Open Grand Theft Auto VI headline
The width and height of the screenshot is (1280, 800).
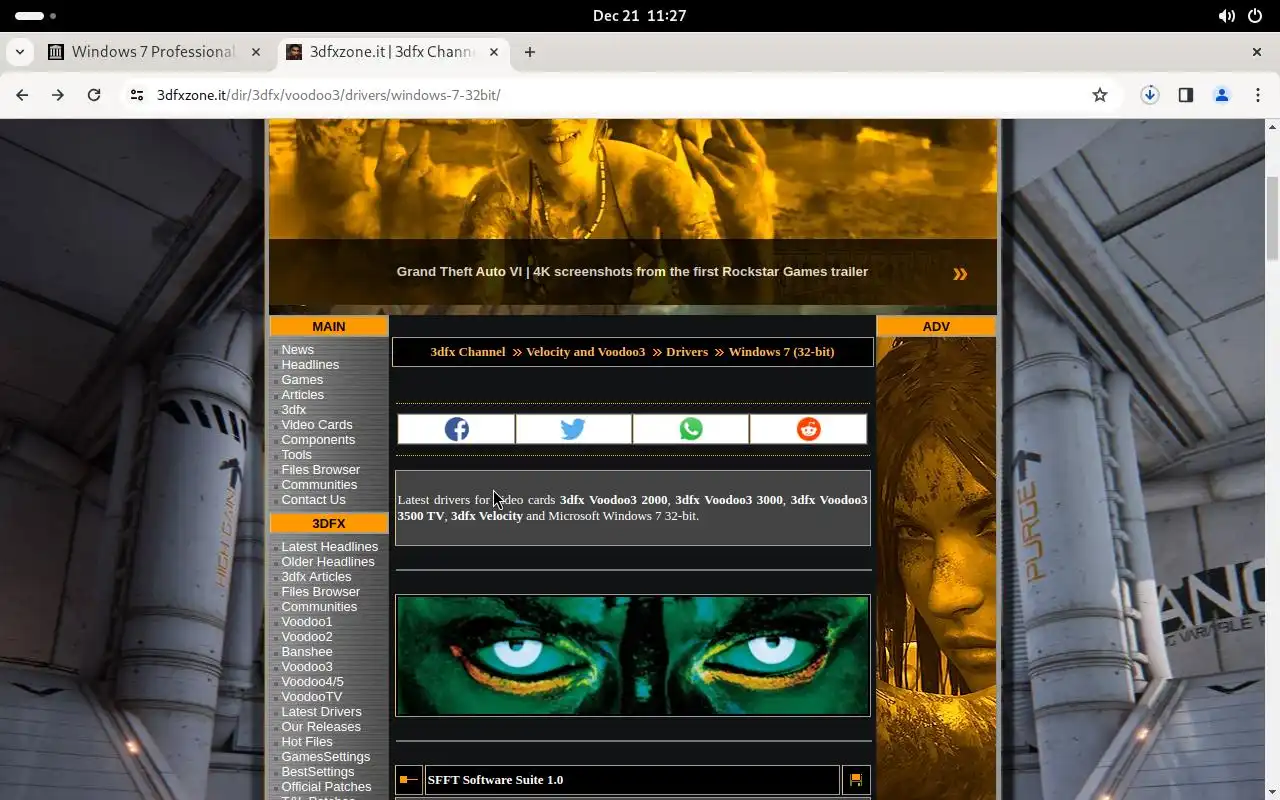[x=632, y=272]
